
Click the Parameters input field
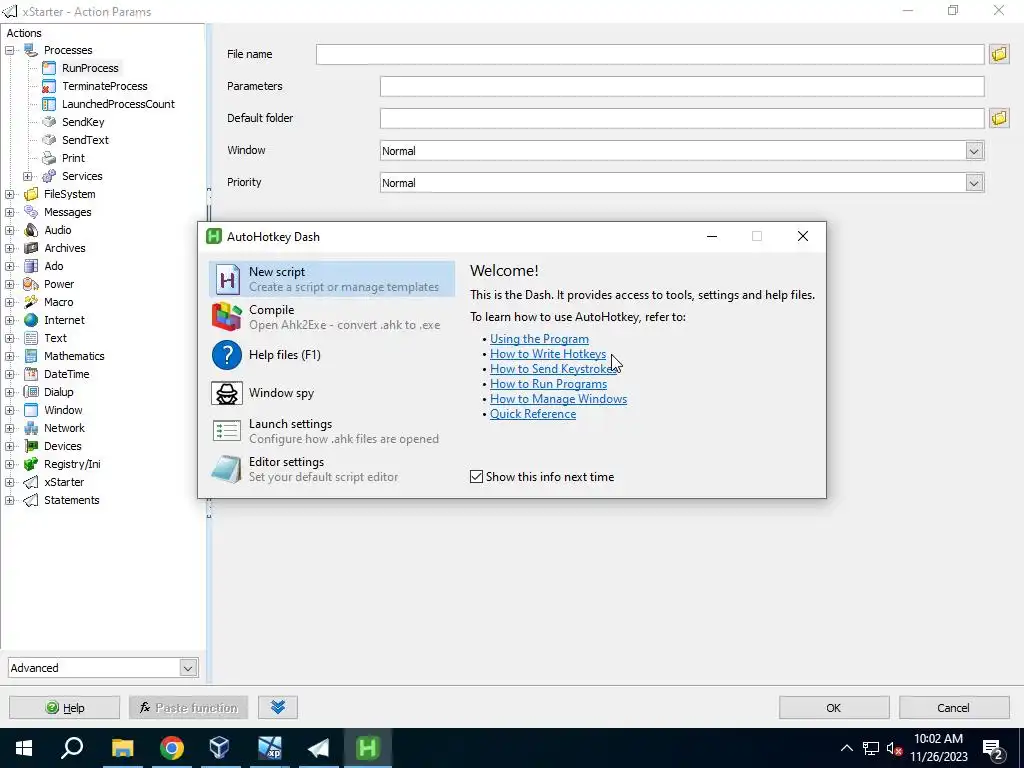(x=682, y=86)
